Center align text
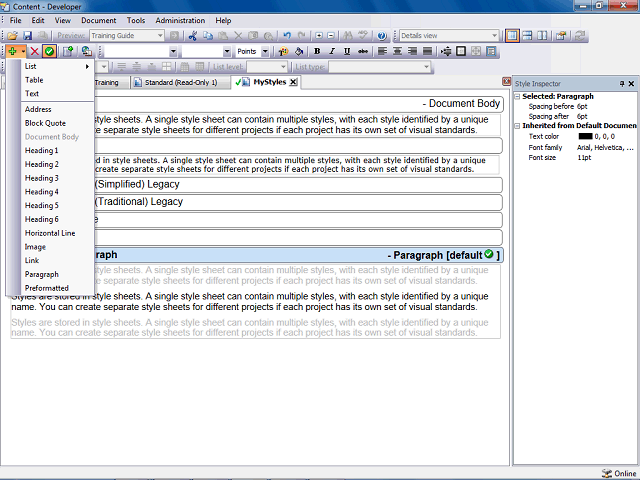 pos(397,51)
